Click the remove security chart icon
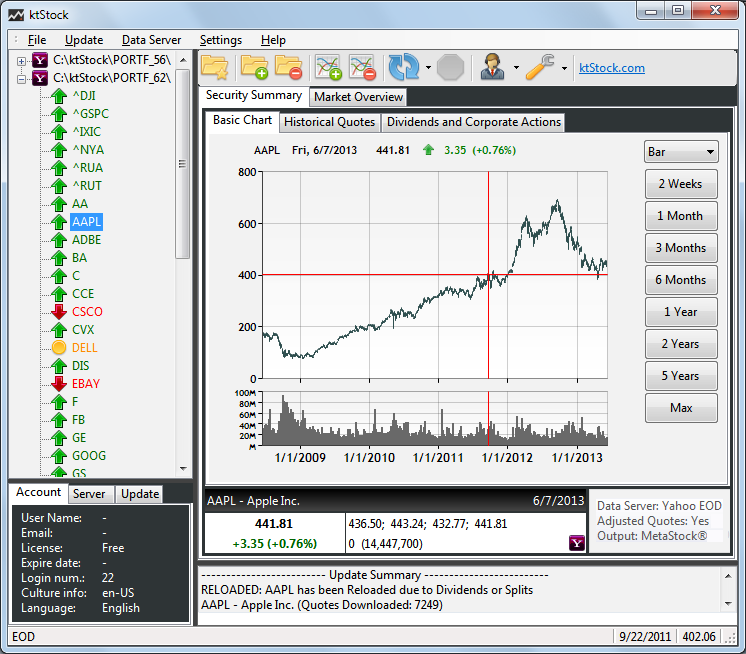This screenshot has width=746, height=654. [363, 67]
